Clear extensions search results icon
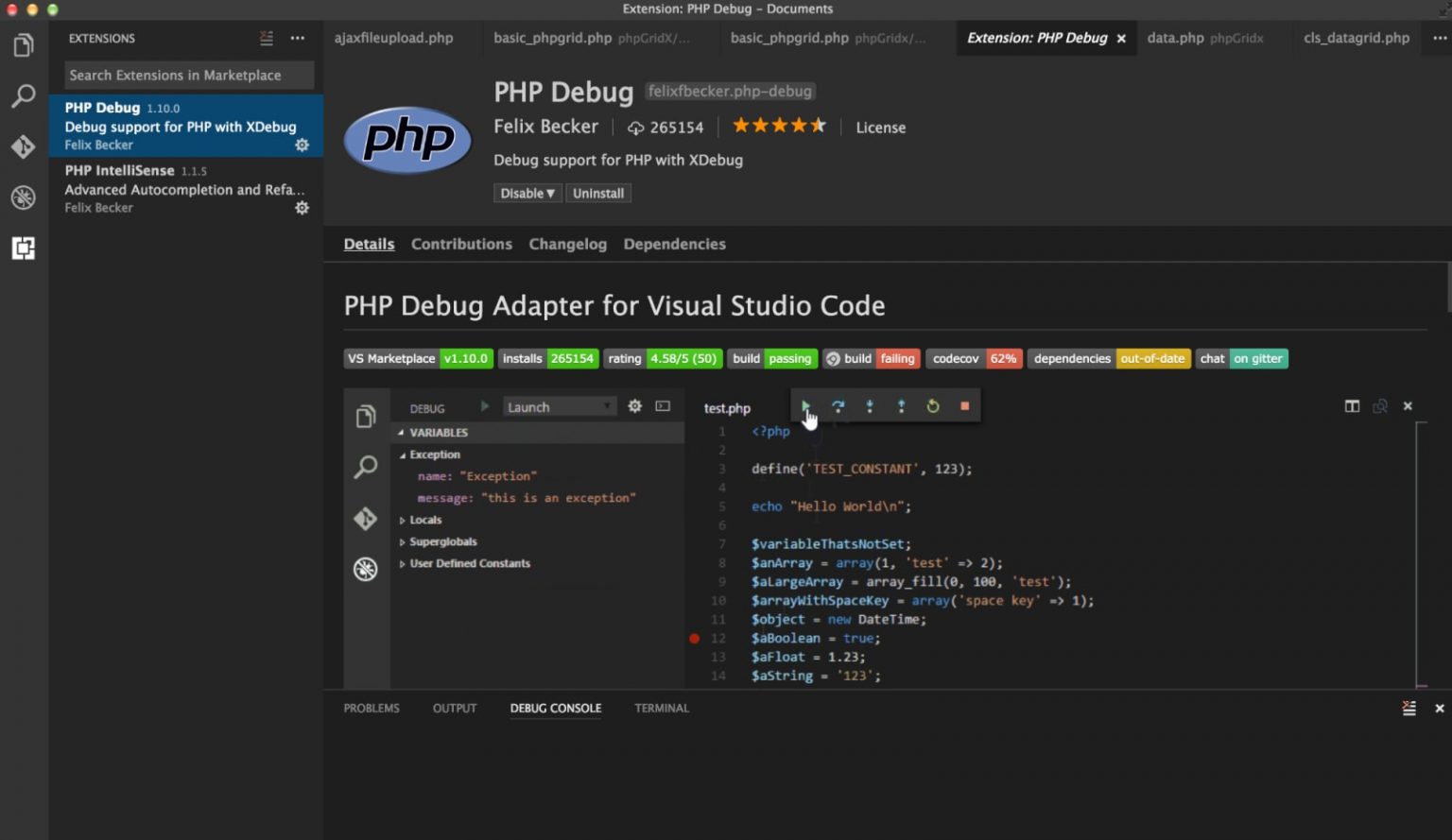This screenshot has height=840, width=1452. tap(267, 39)
